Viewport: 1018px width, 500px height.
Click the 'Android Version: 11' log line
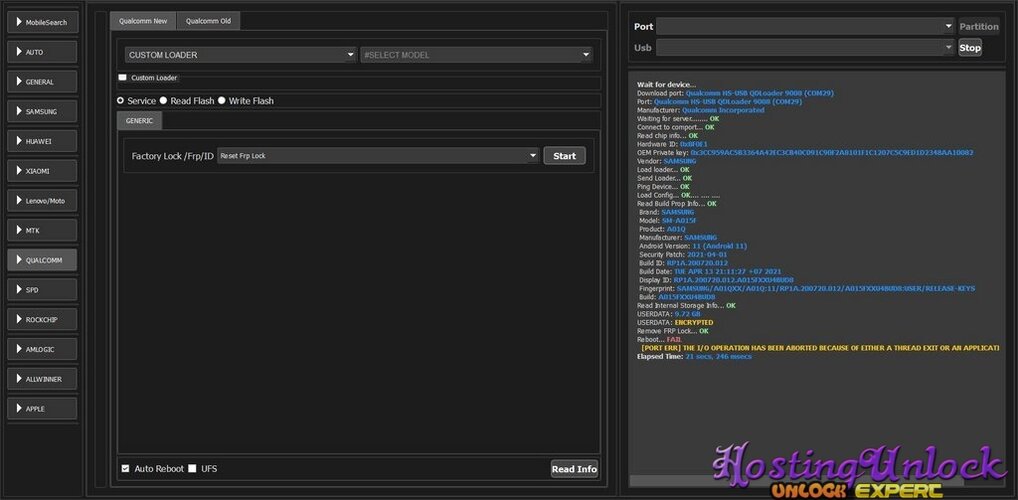[x=693, y=246]
